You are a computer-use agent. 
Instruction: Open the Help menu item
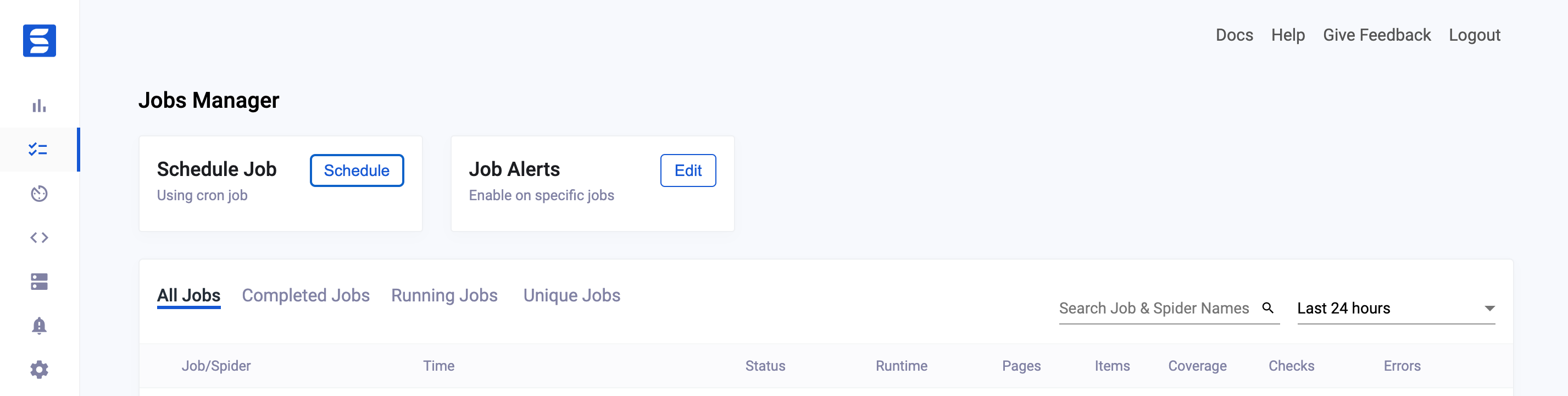(1287, 35)
